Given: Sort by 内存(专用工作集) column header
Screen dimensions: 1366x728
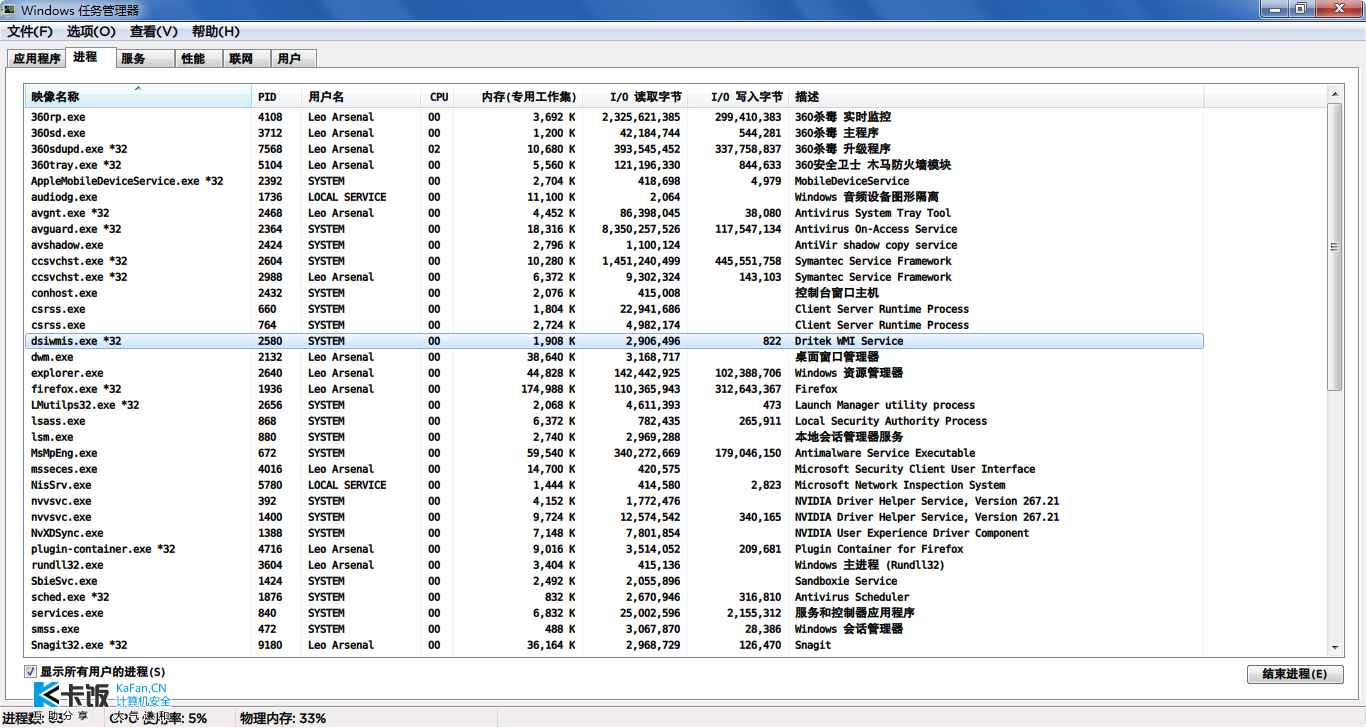Looking at the screenshot, I should click(518, 97).
